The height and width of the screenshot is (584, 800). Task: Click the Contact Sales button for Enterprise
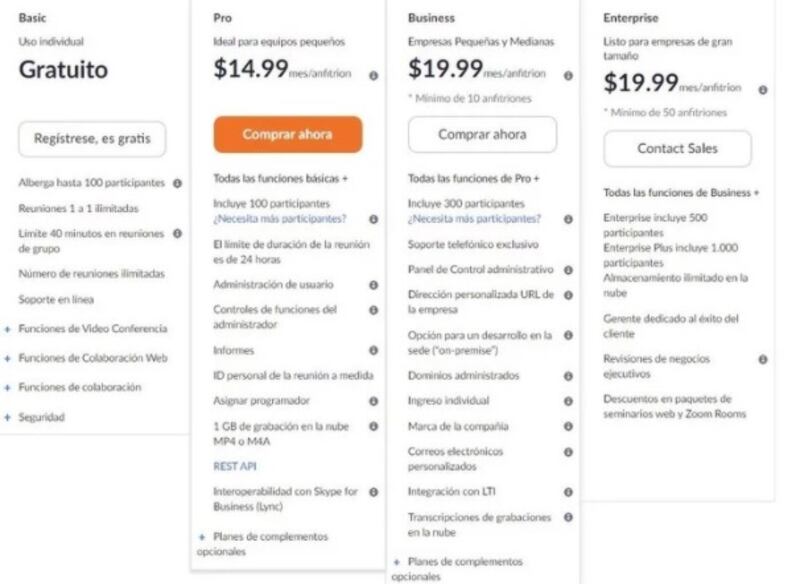(678, 148)
